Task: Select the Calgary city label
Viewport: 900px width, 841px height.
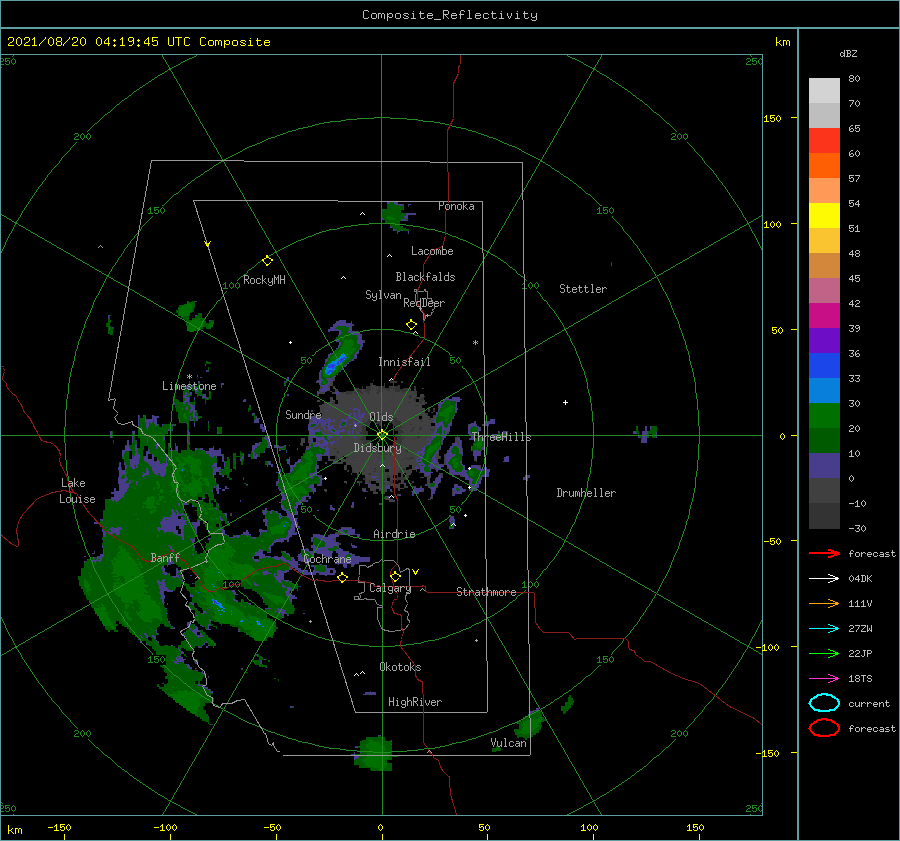Action: point(390,588)
